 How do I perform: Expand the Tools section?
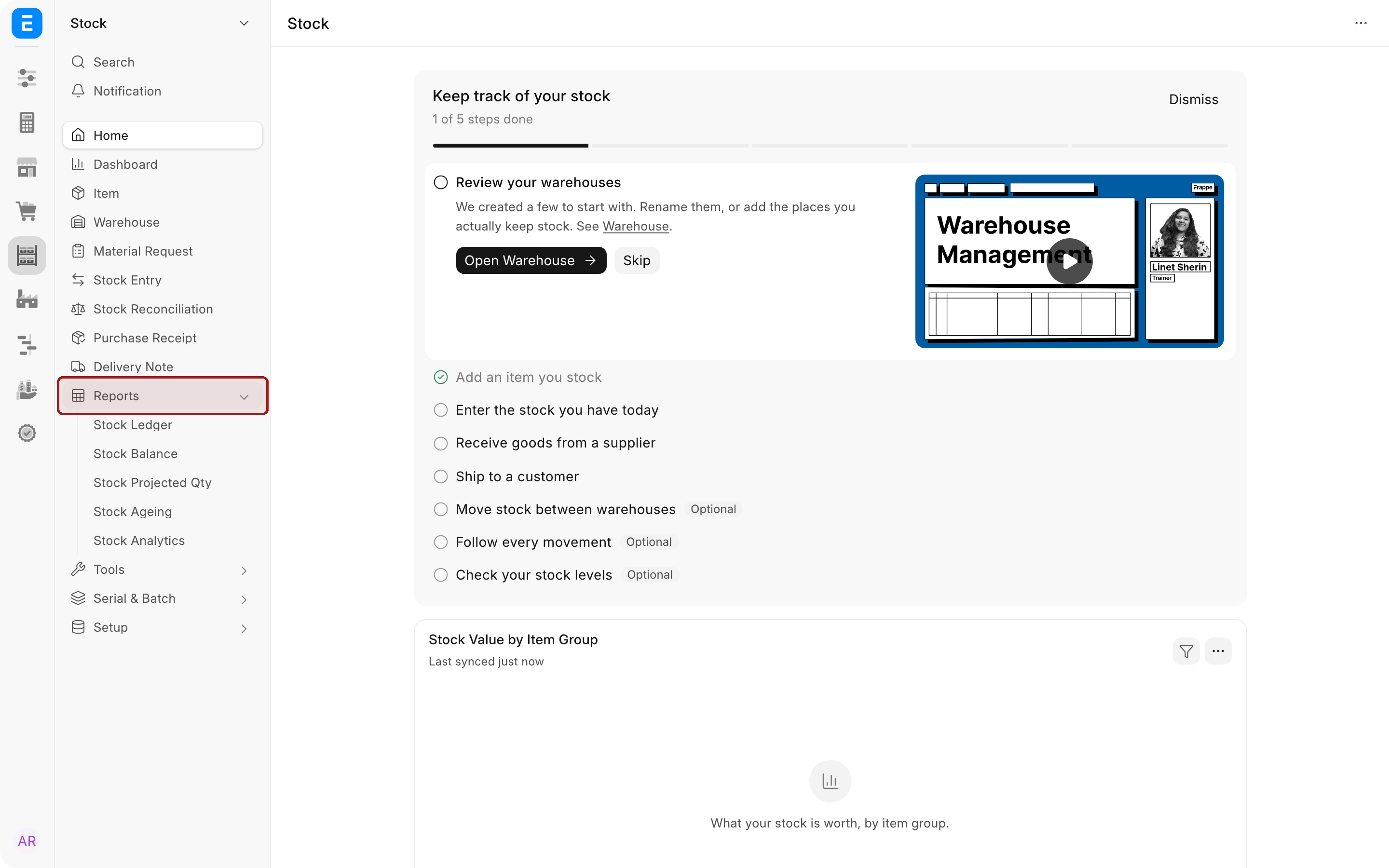[x=162, y=570]
